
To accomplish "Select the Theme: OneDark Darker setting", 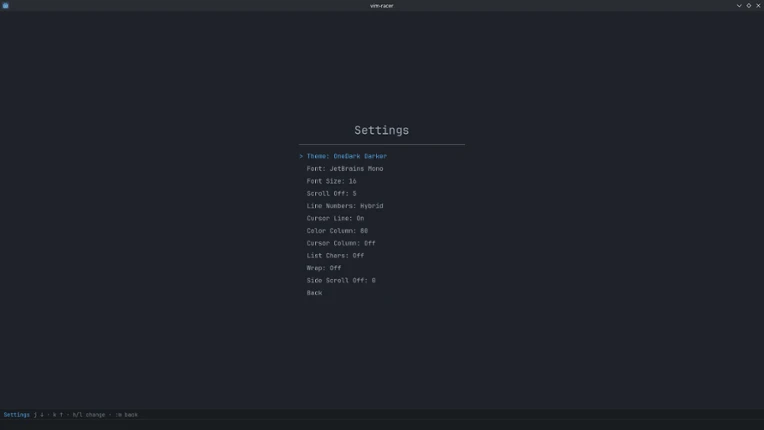I will pyautogui.click(x=346, y=156).
